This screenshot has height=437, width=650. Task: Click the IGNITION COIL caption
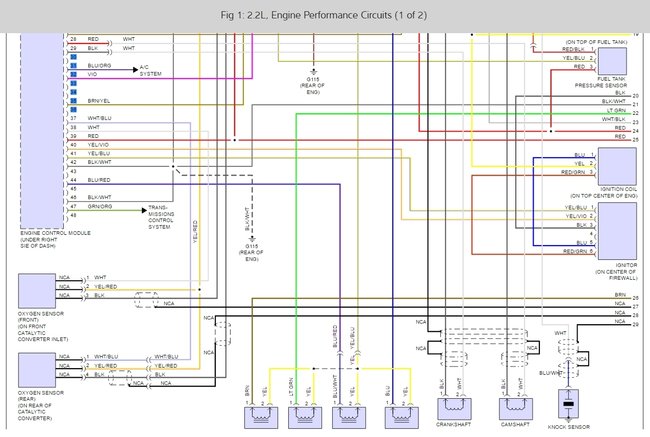pyautogui.click(x=618, y=189)
